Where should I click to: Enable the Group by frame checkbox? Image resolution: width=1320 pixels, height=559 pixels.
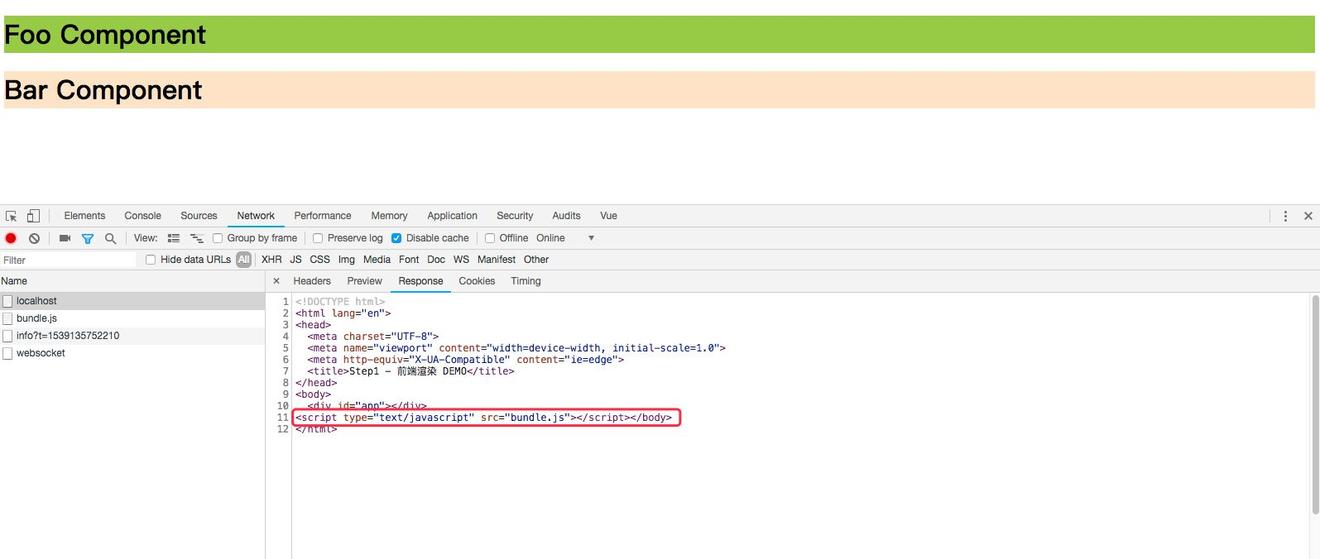coord(218,238)
